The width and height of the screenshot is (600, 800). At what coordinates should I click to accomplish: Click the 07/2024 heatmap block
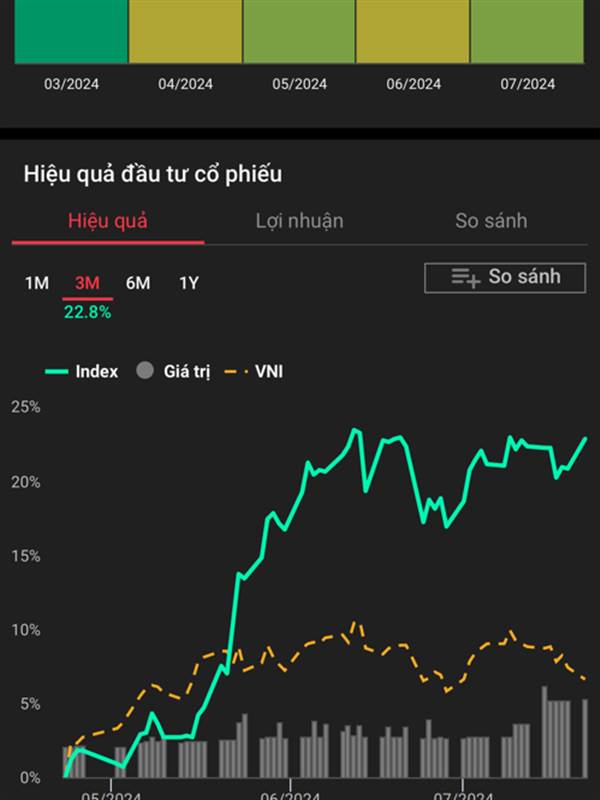pyautogui.click(x=527, y=32)
